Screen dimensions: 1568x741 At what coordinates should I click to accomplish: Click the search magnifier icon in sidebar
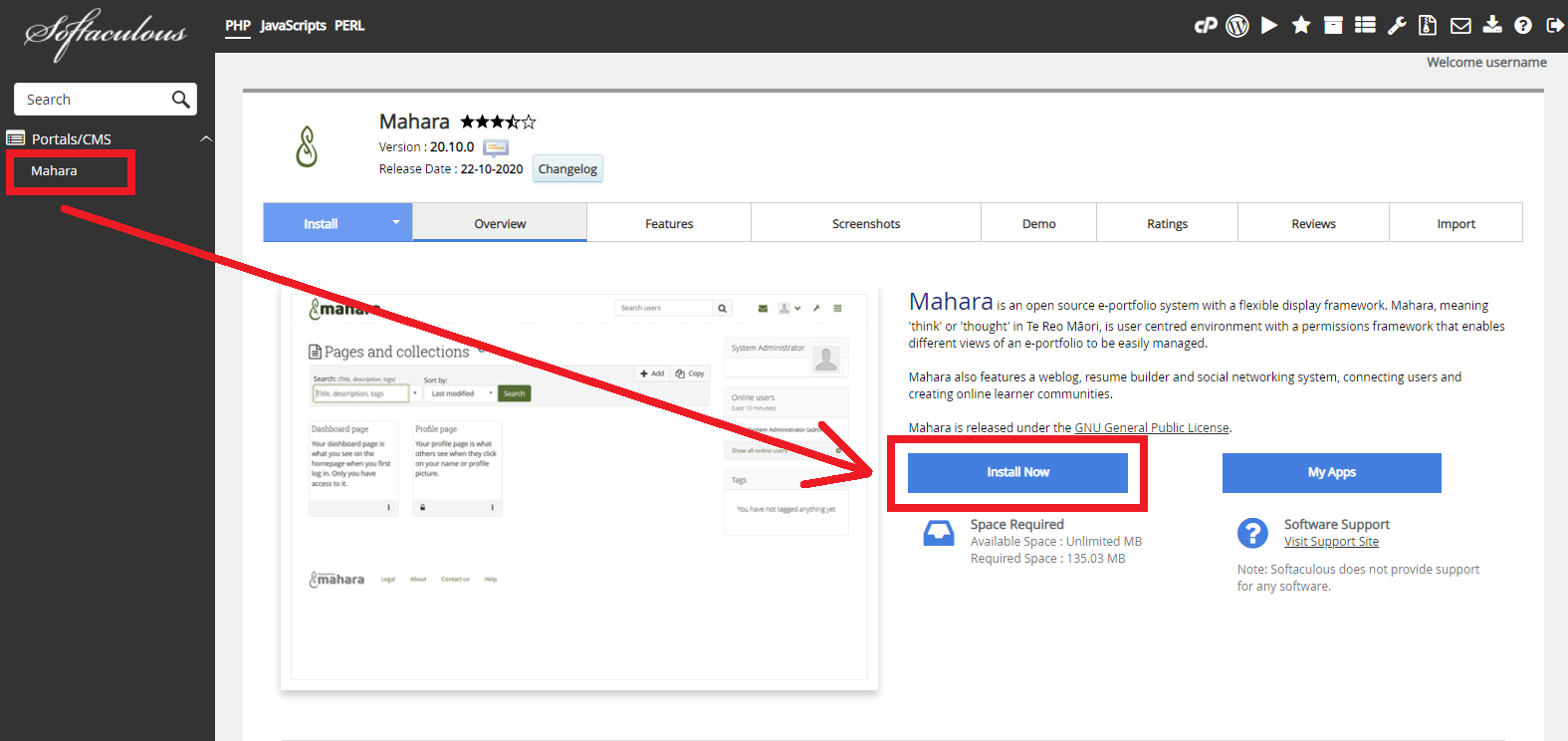click(180, 100)
